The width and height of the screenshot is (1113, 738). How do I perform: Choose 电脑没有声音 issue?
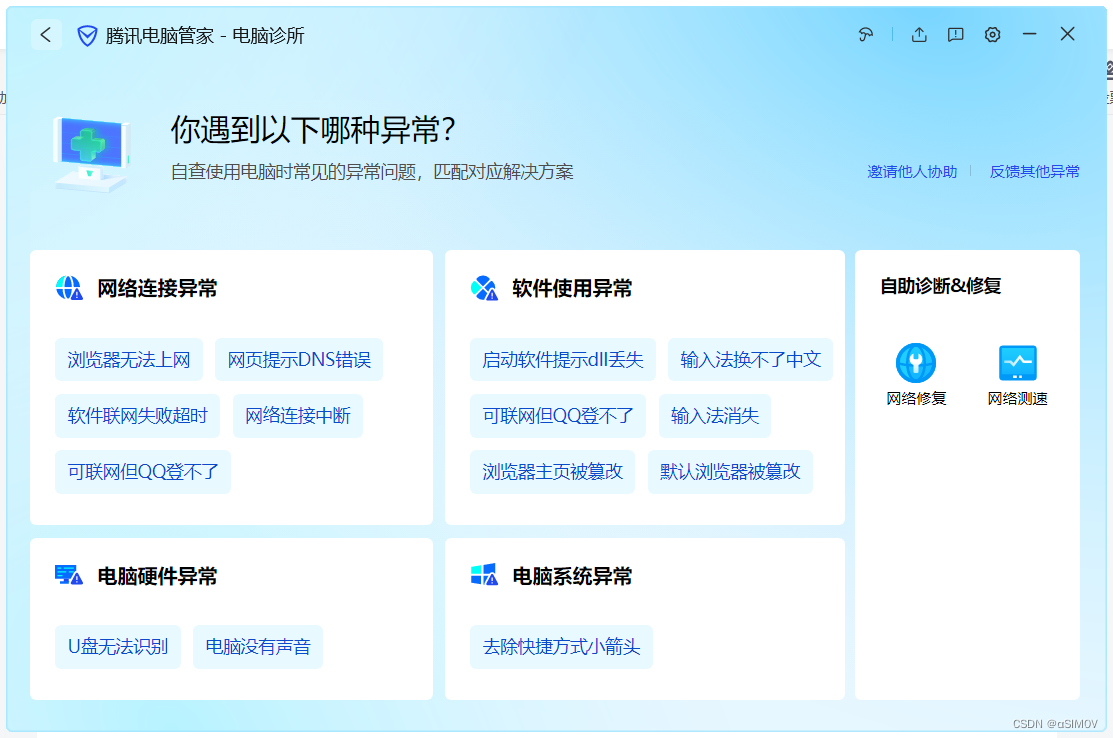tap(258, 646)
